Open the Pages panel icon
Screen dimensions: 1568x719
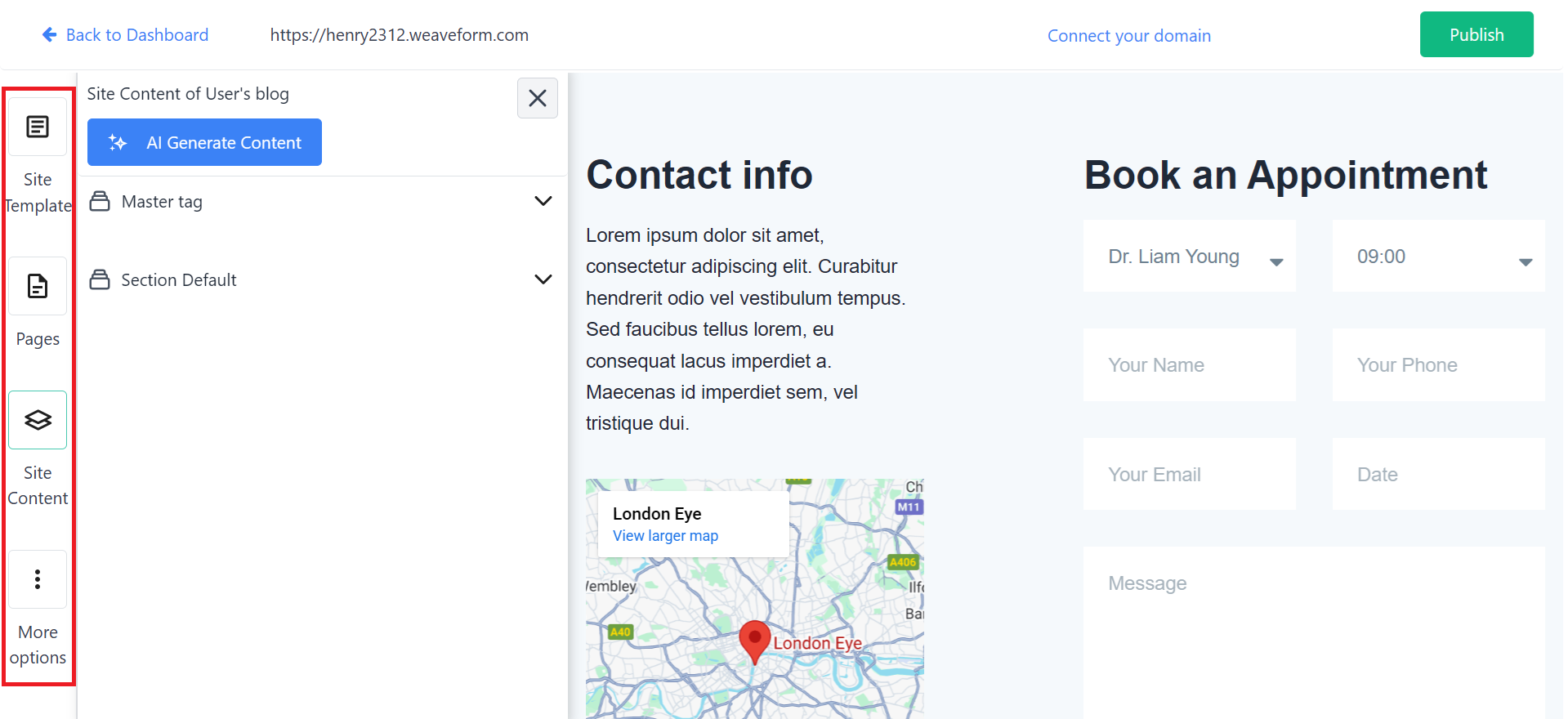tap(38, 287)
